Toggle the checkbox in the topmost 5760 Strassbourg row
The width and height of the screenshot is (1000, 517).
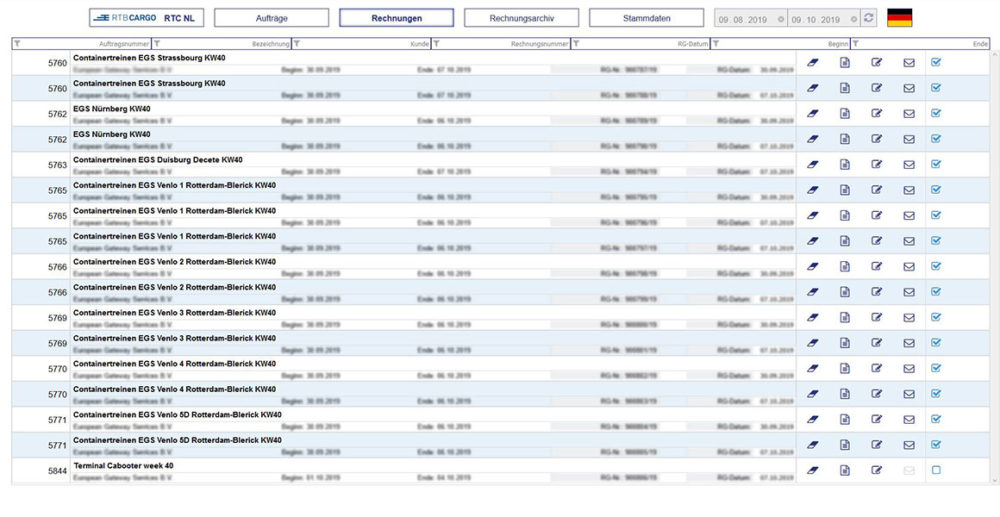936,62
